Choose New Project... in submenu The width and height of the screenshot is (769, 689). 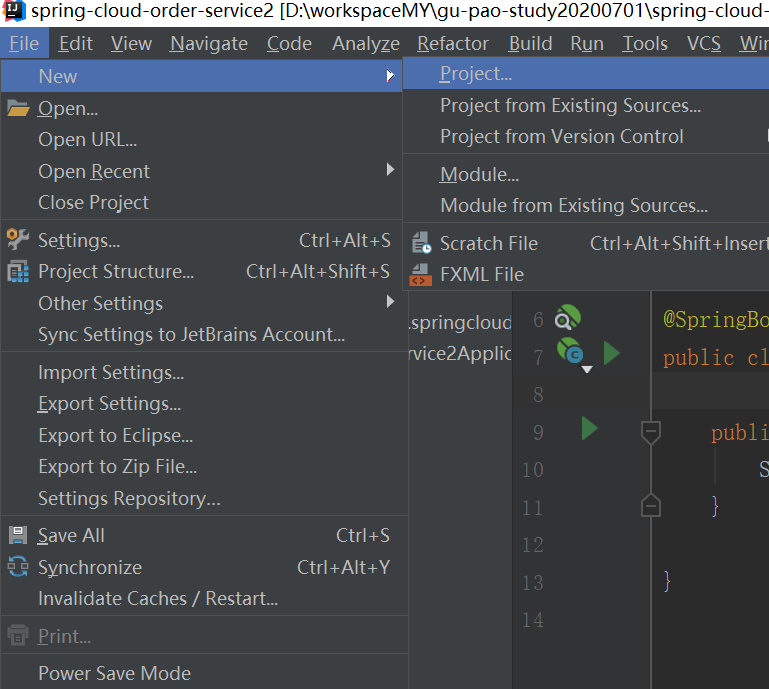tap(586, 74)
